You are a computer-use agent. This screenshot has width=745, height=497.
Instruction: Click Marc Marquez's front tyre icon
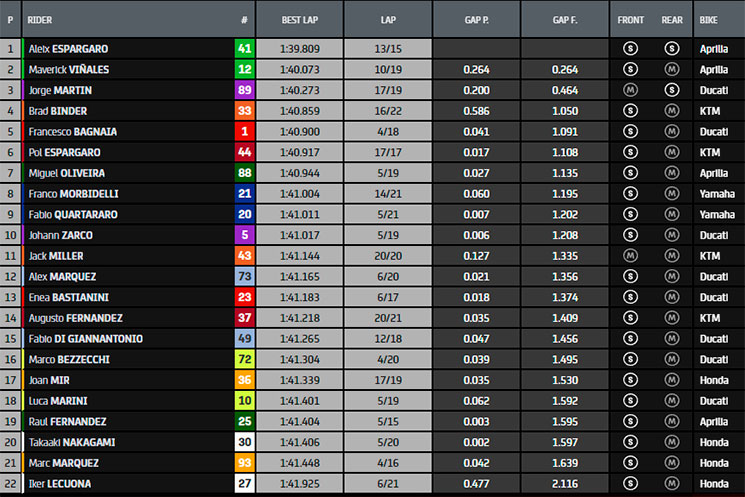[x=630, y=462]
